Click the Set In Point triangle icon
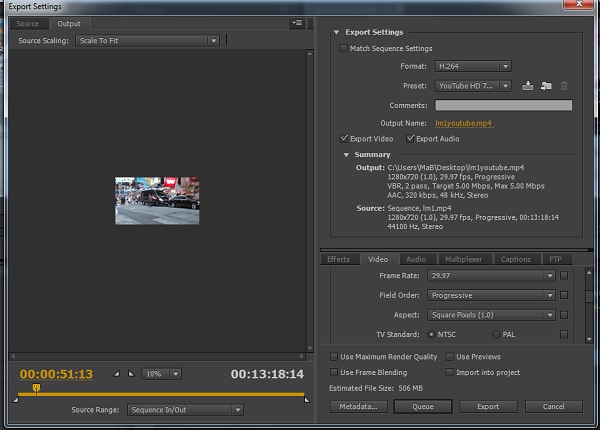Viewport: 600px width, 430px height. coord(117,374)
